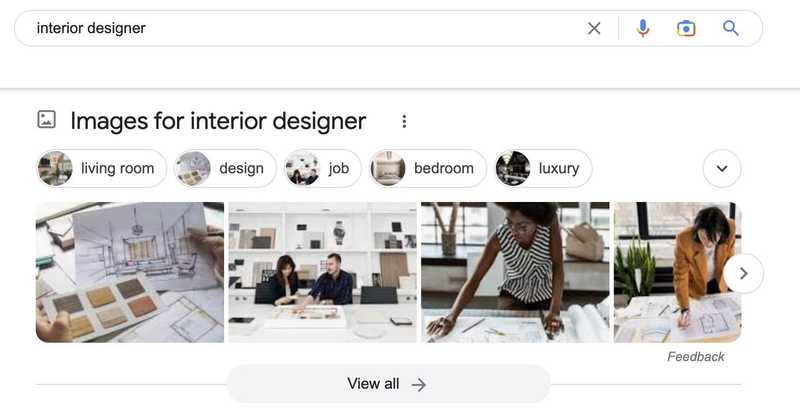The image size is (800, 417).
Task: Expand the filter chips with chevron
Action: 722,168
